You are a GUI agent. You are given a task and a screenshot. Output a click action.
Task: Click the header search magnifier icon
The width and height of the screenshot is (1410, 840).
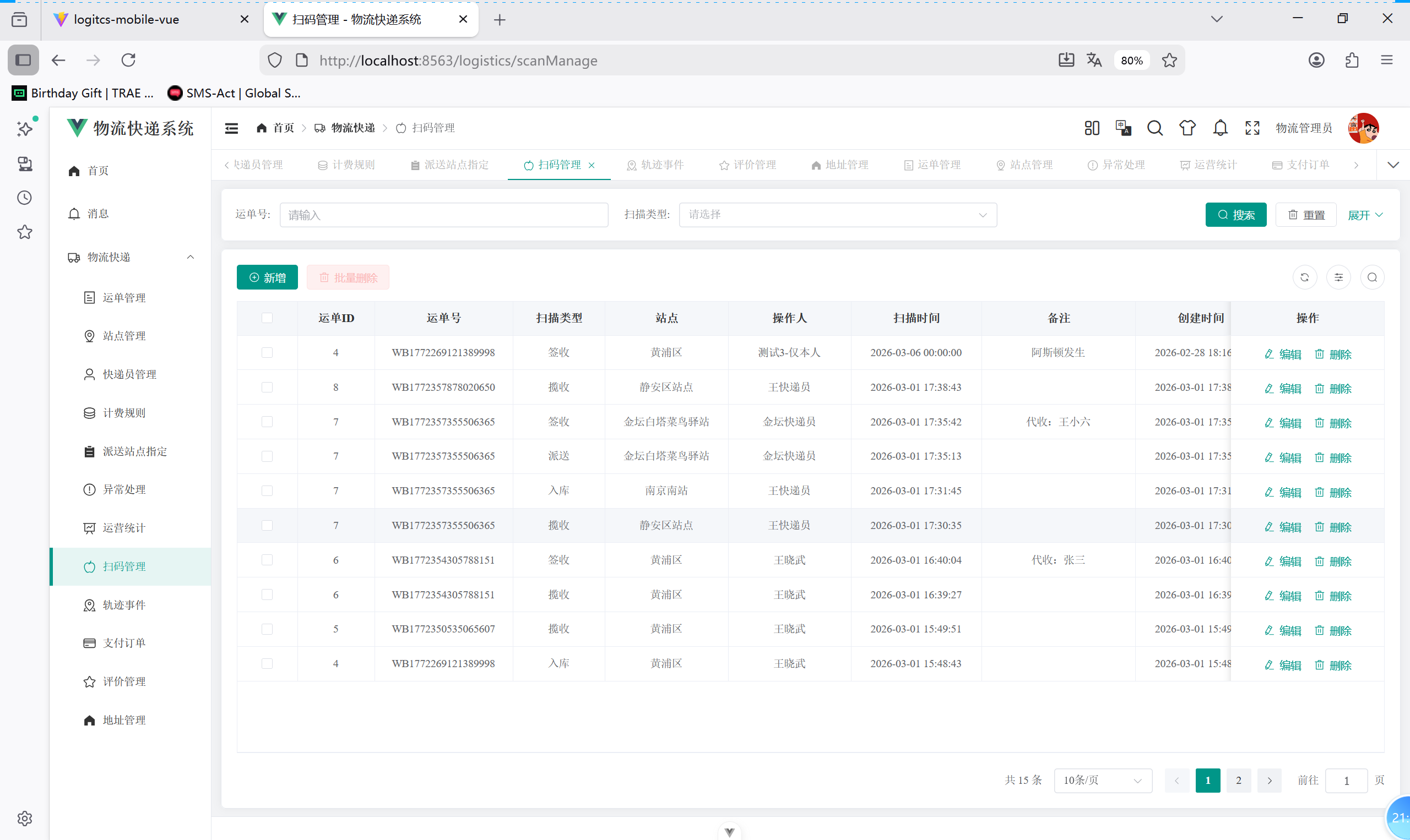pyautogui.click(x=1154, y=128)
